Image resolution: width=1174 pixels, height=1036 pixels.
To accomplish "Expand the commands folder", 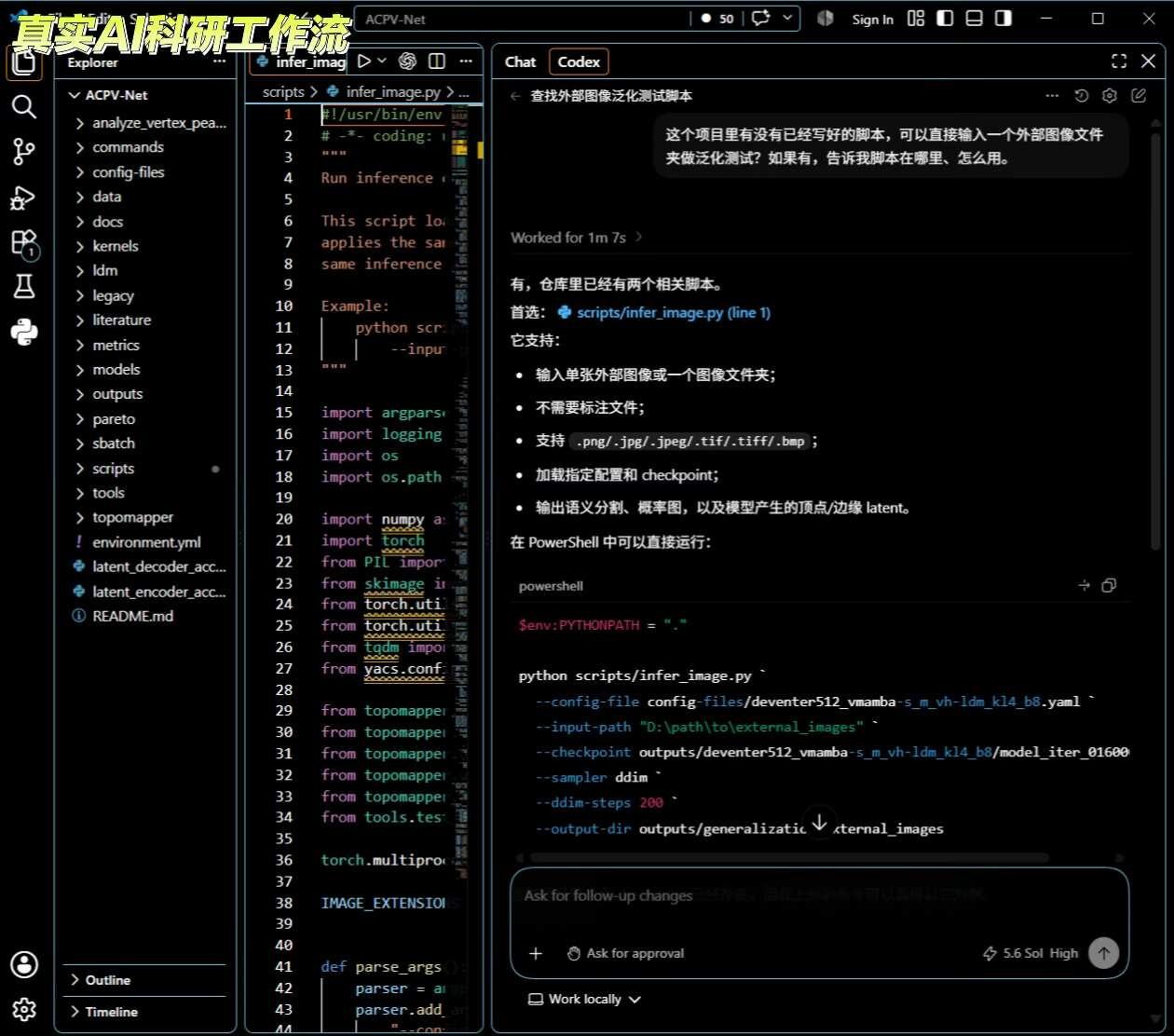I will (144, 147).
